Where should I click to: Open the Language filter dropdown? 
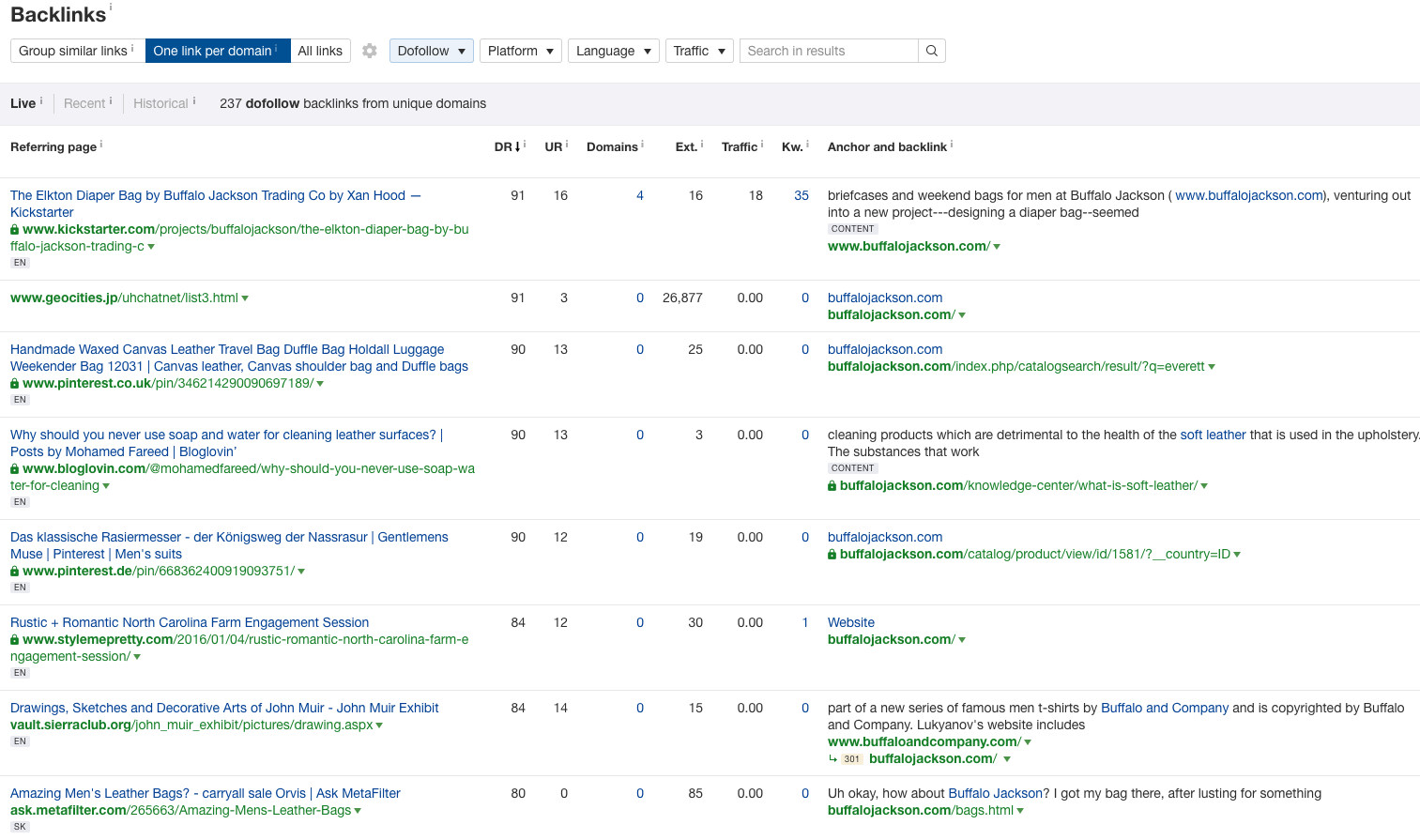[614, 51]
